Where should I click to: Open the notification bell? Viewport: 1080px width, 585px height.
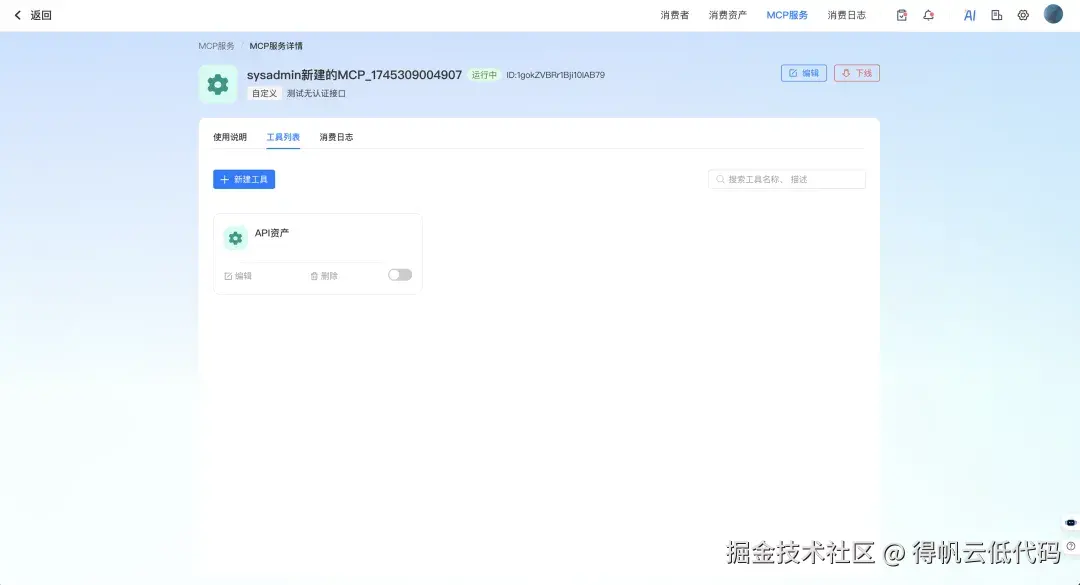pos(929,14)
